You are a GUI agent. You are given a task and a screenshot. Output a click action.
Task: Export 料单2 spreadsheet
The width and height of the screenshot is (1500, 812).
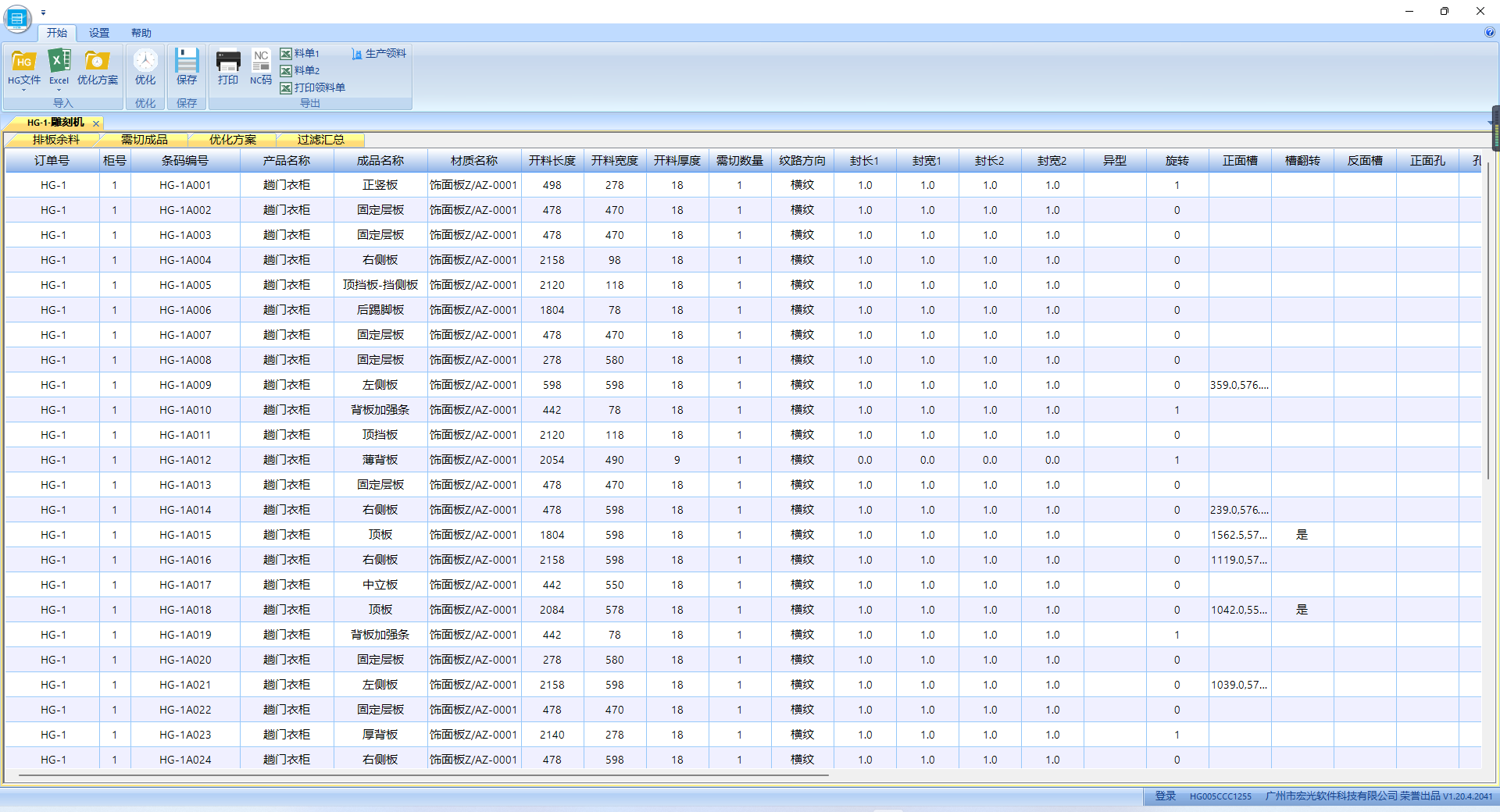300,70
